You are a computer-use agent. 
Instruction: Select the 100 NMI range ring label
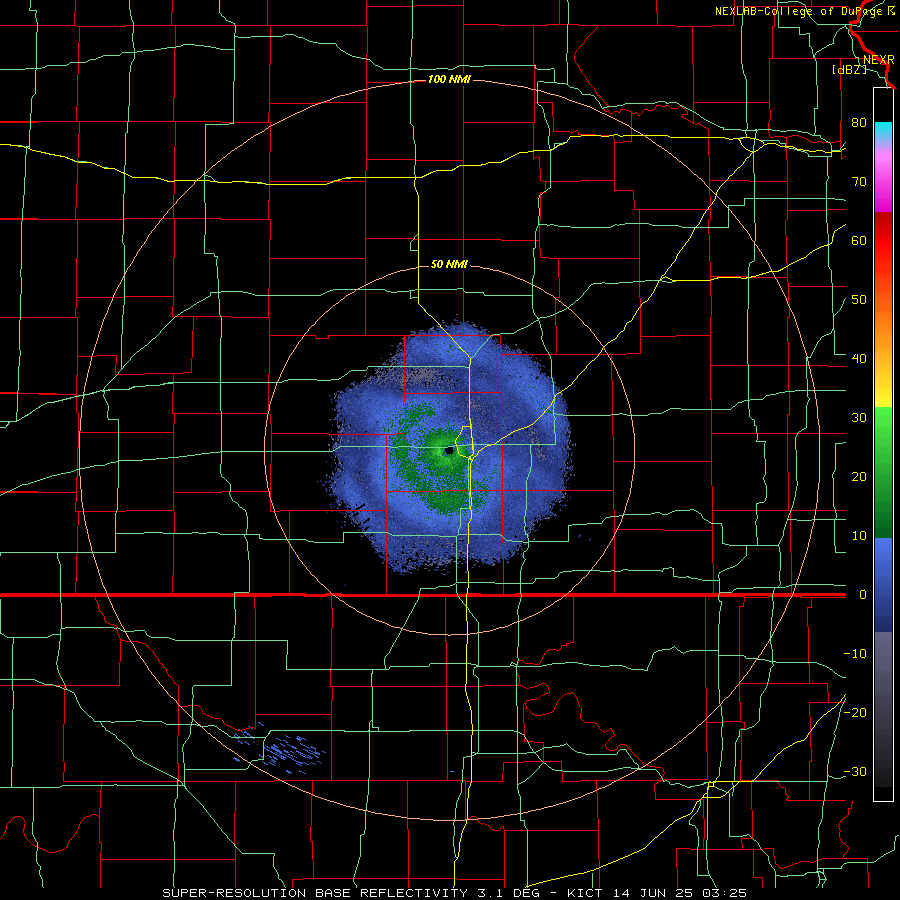449,79
